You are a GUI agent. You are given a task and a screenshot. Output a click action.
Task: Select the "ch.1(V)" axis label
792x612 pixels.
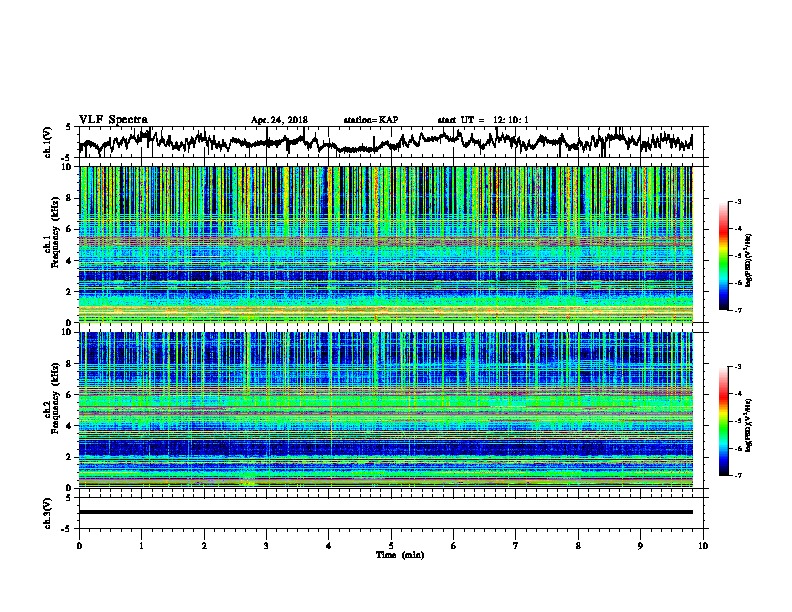point(48,142)
